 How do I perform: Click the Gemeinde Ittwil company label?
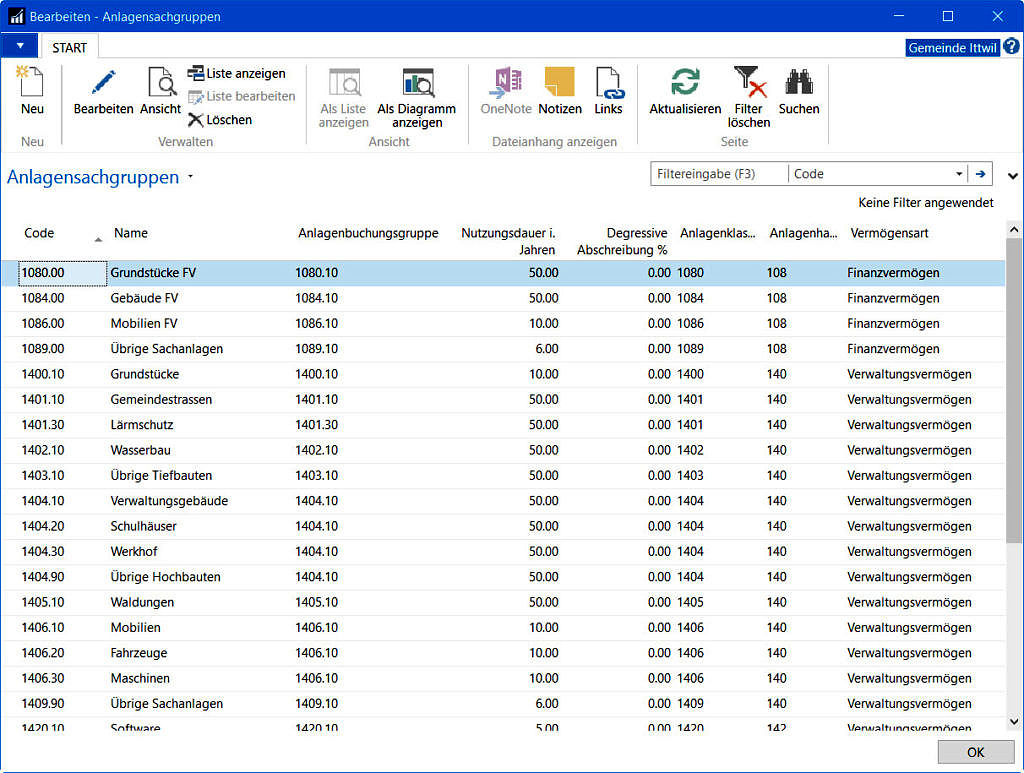tap(953, 48)
